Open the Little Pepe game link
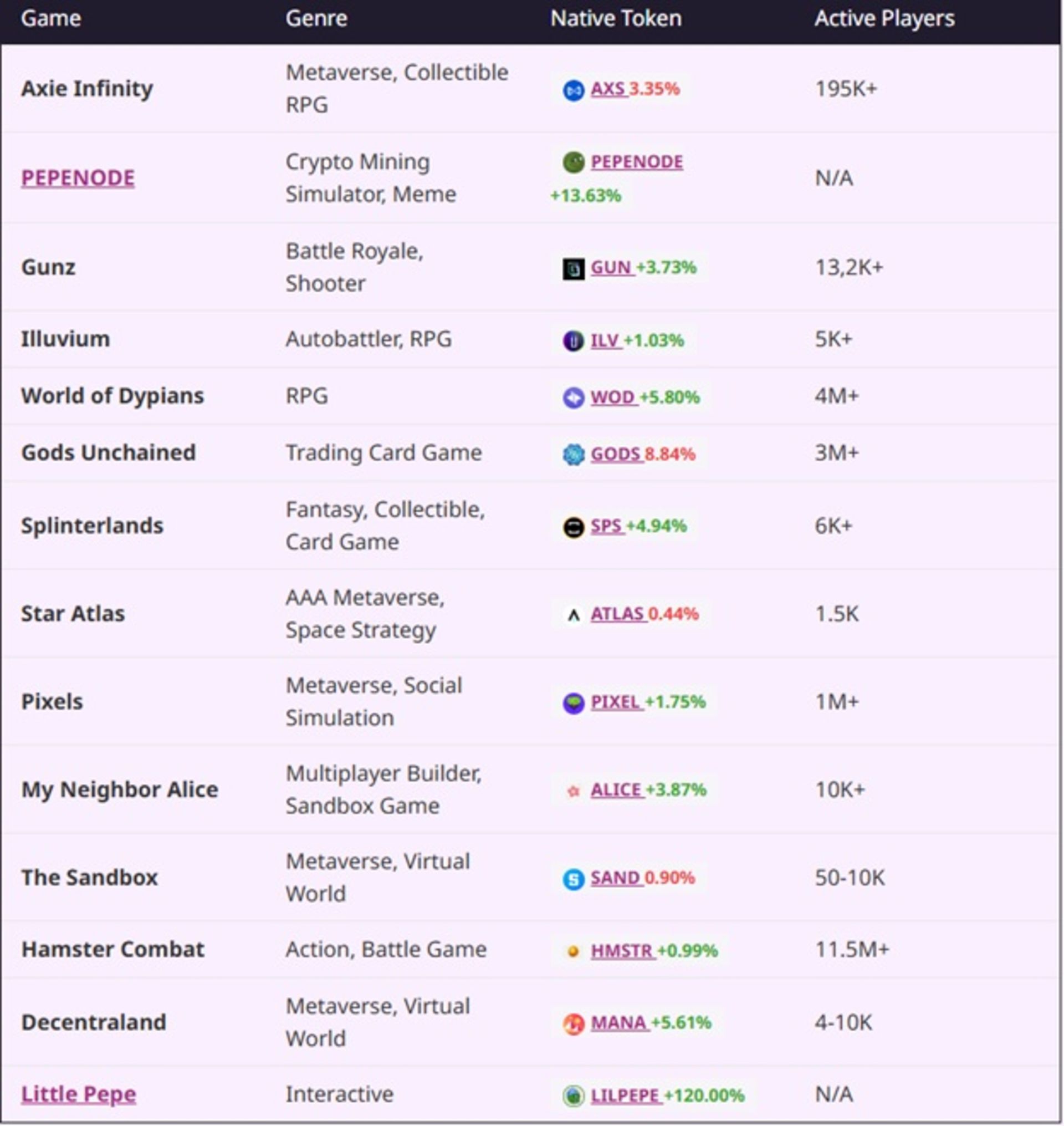Viewport: 1064px width, 1126px height. (78, 1094)
